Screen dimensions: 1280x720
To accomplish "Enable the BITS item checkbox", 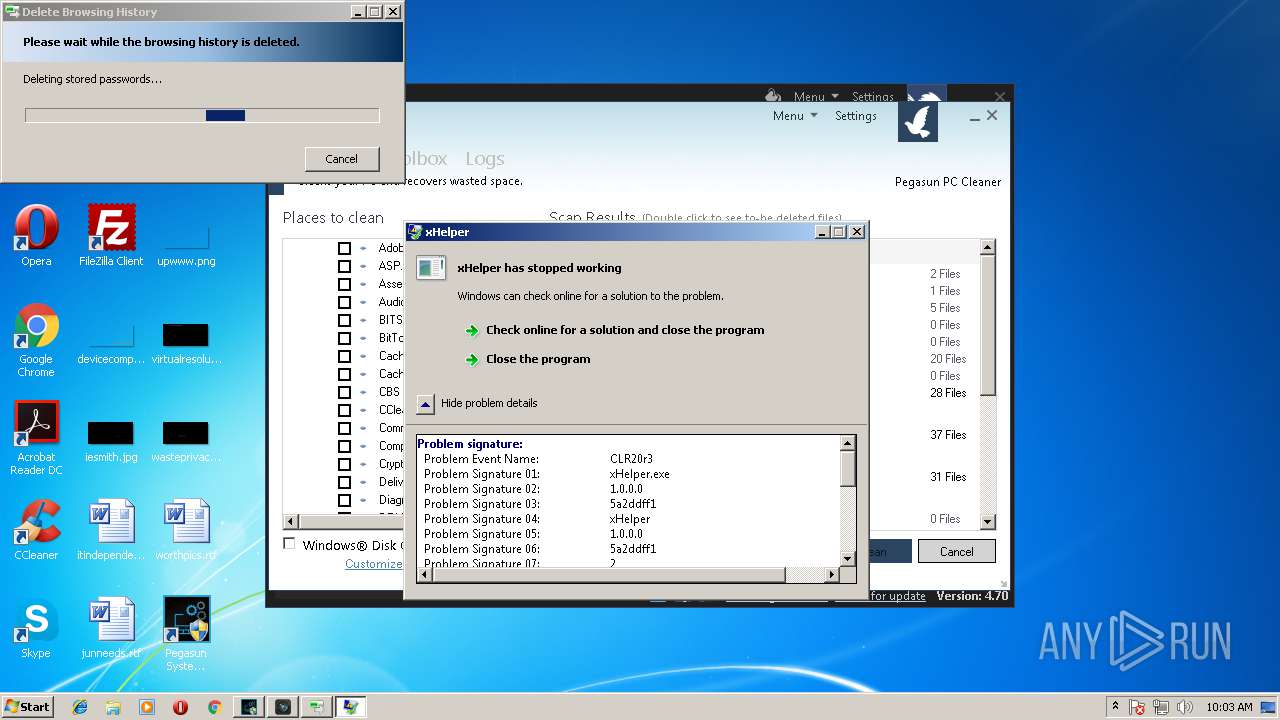I will (x=344, y=320).
